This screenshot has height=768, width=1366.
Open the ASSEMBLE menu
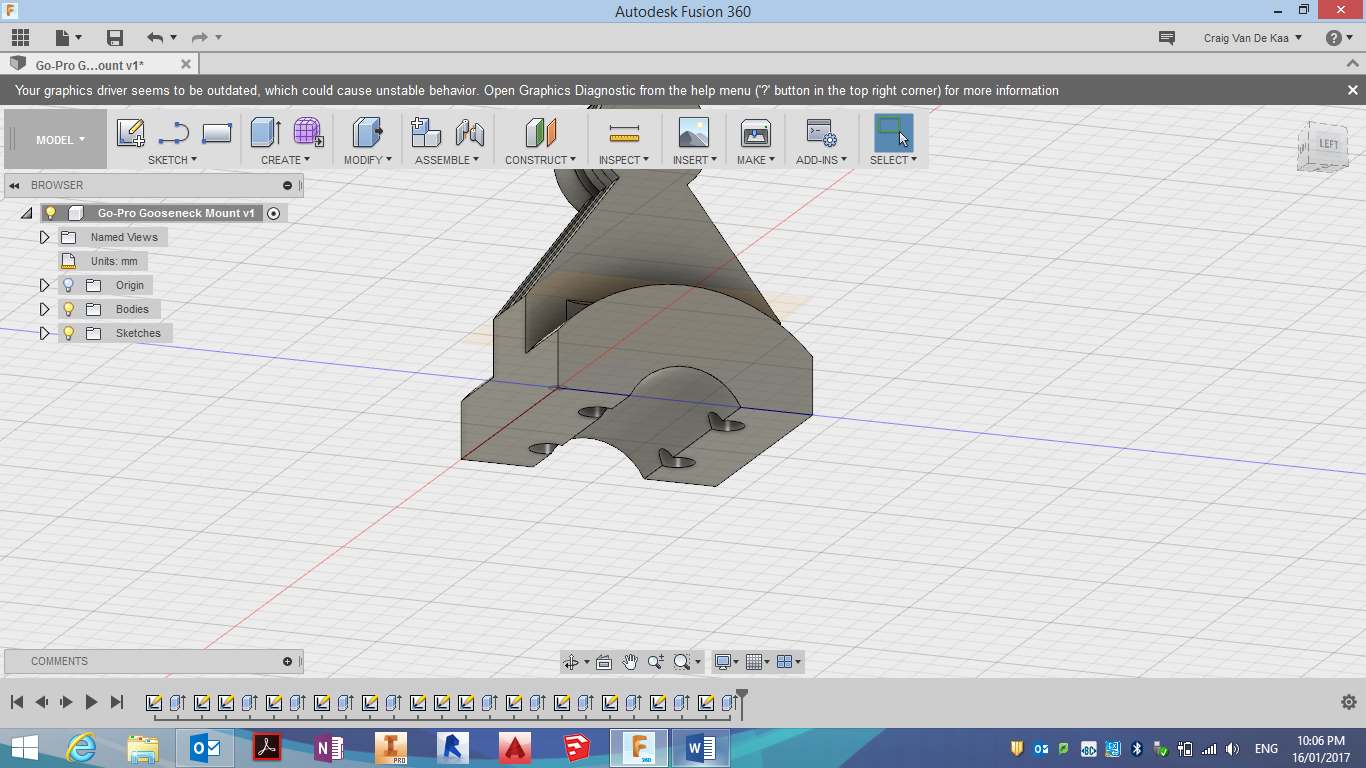[x=447, y=160]
